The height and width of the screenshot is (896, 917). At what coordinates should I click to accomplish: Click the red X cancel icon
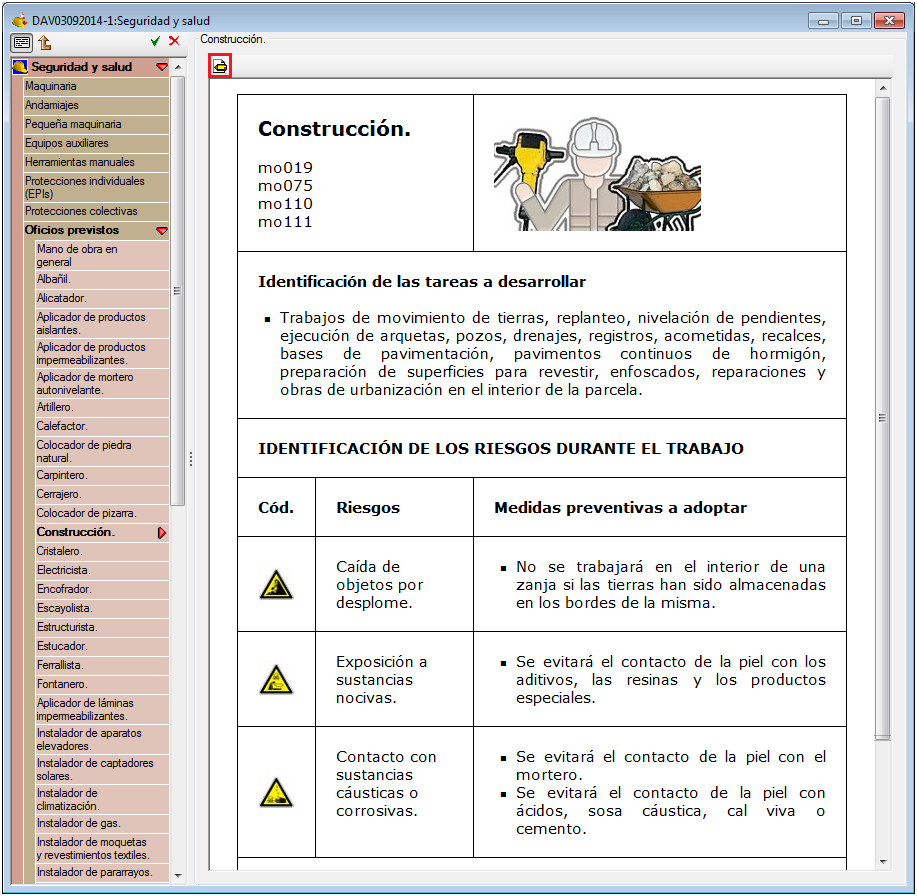174,41
